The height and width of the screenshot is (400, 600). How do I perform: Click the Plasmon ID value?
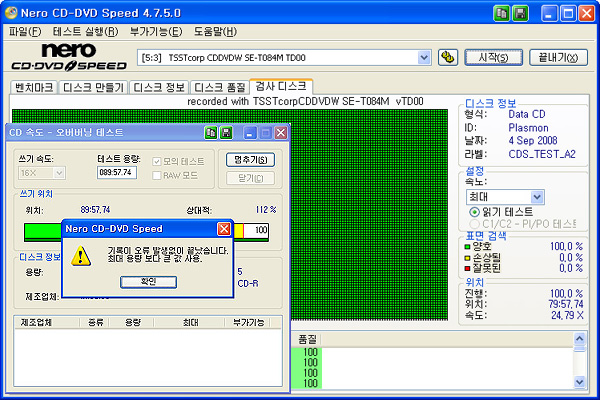tap(528, 128)
